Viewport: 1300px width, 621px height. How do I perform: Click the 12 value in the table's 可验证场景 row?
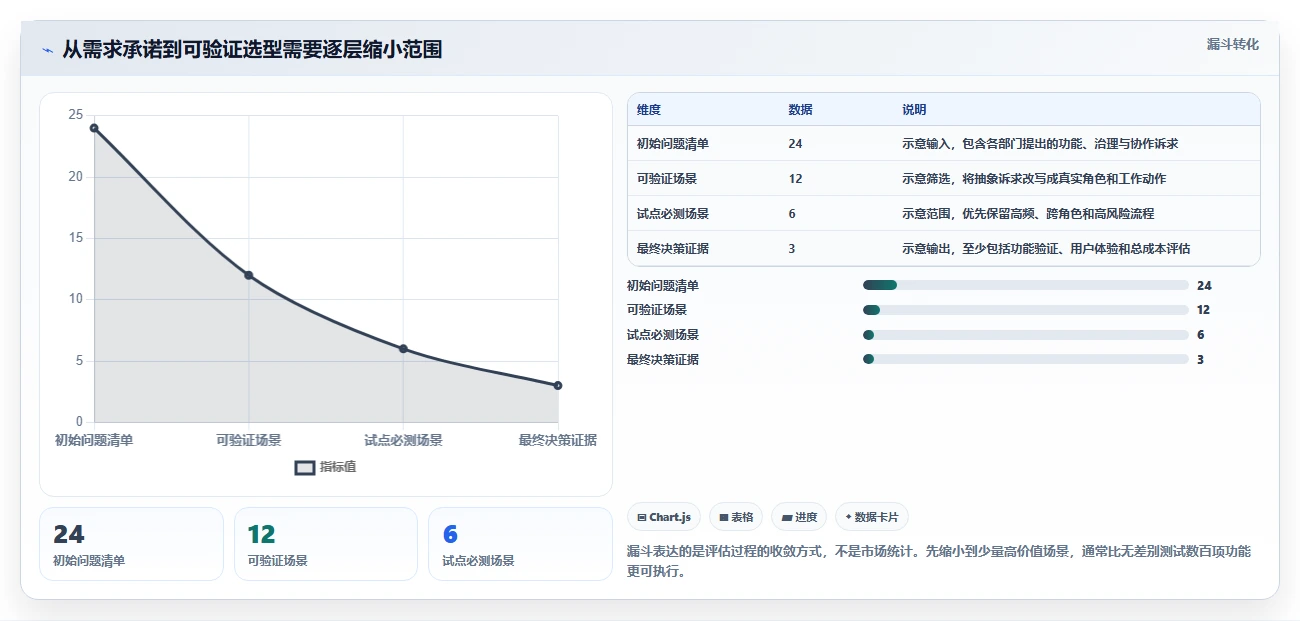795,179
